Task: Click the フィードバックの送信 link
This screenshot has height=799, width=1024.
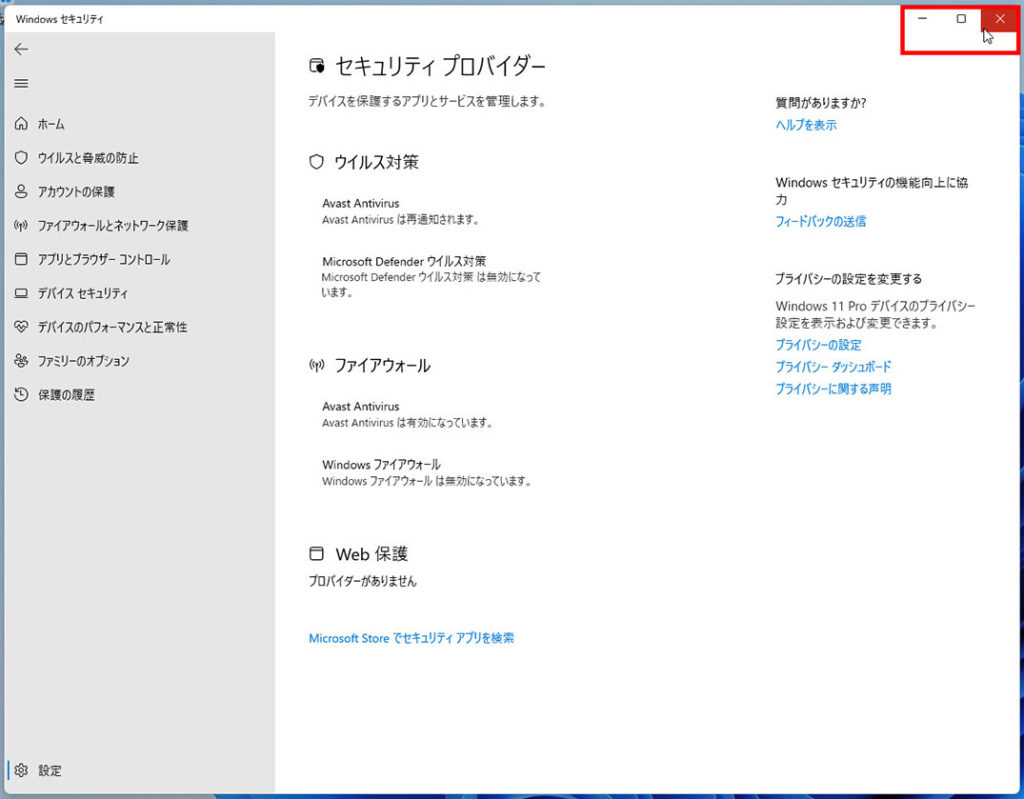Action: 820,221
